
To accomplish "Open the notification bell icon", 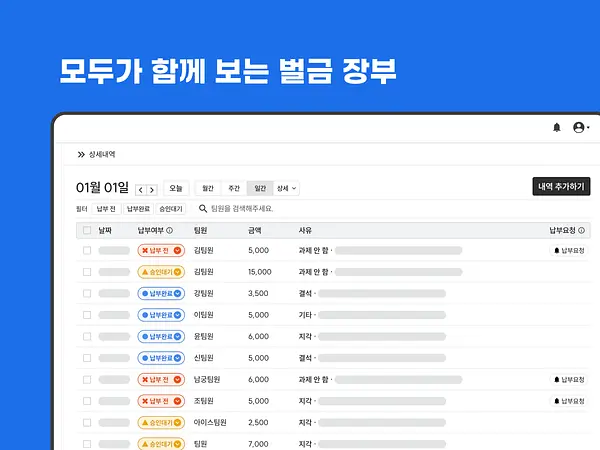I will tap(557, 127).
